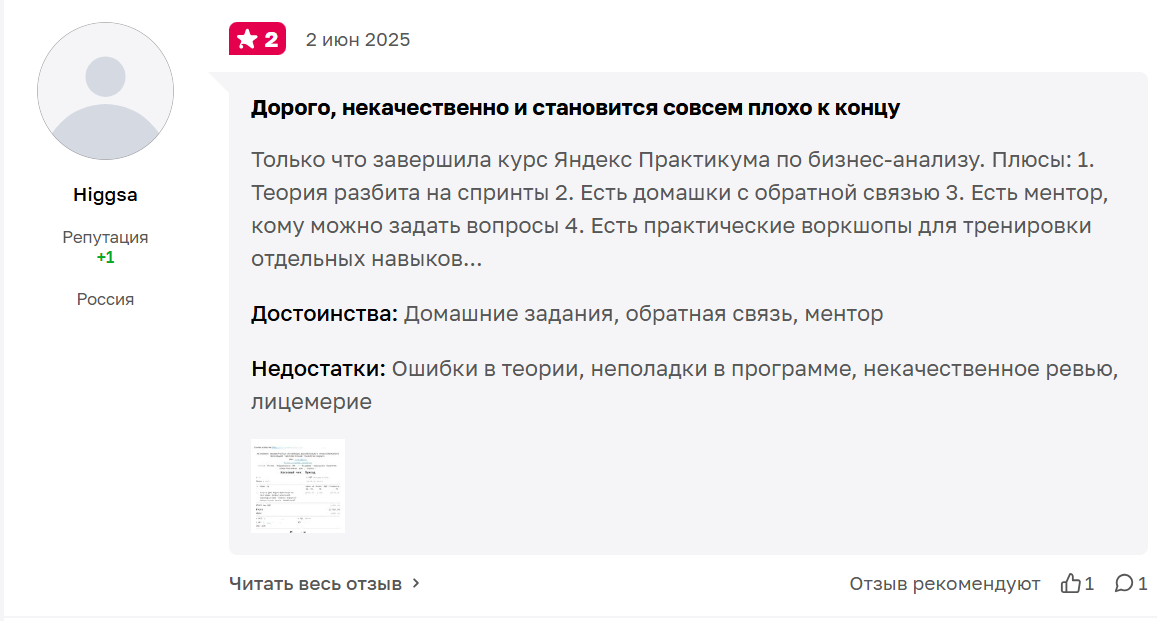
Task: Click the comment count beside the speech bubble
Action: click(x=1142, y=583)
